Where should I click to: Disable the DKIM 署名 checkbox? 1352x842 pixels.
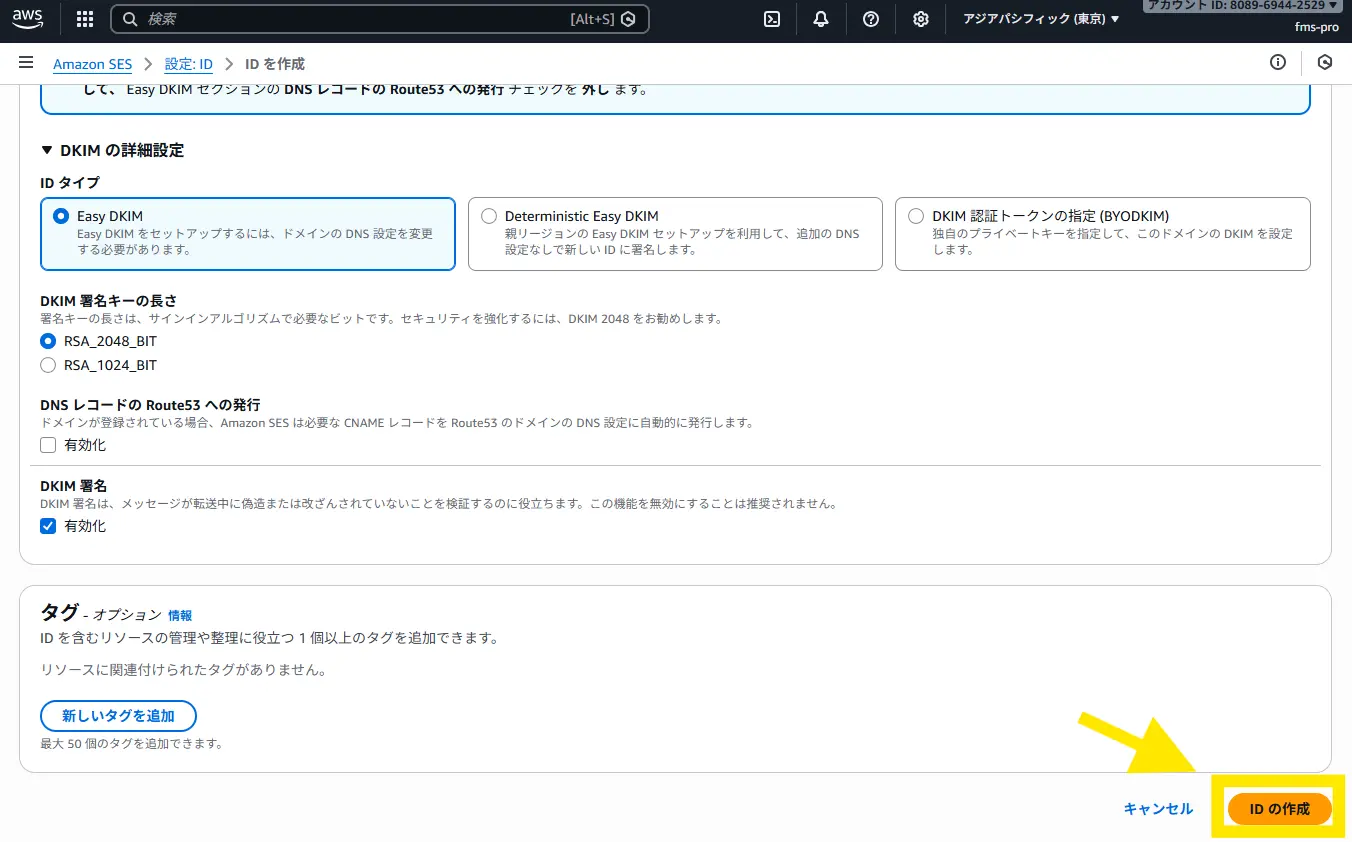tap(48, 526)
